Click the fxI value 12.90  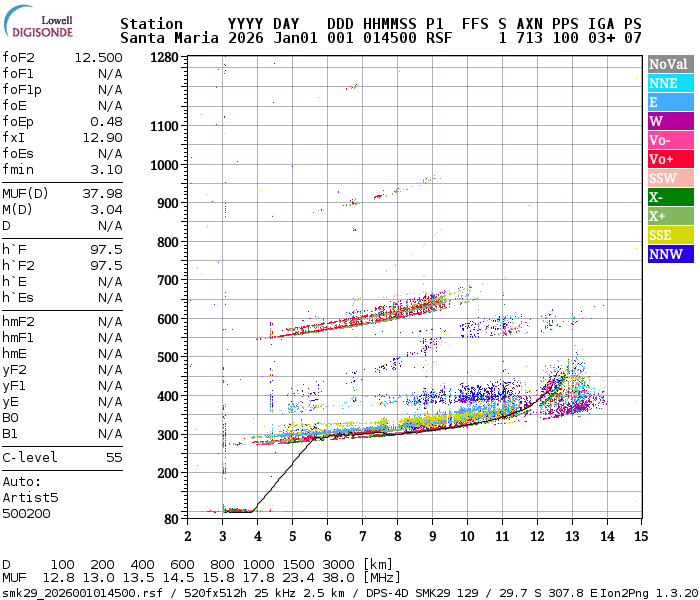[102, 138]
